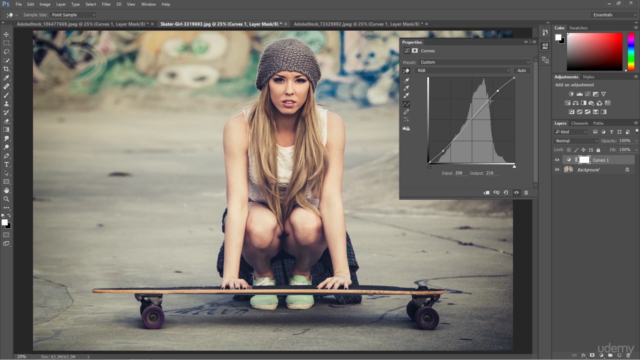The width and height of the screenshot is (640, 360).
Task: Switch to the Swatches tab
Action: click(x=578, y=28)
